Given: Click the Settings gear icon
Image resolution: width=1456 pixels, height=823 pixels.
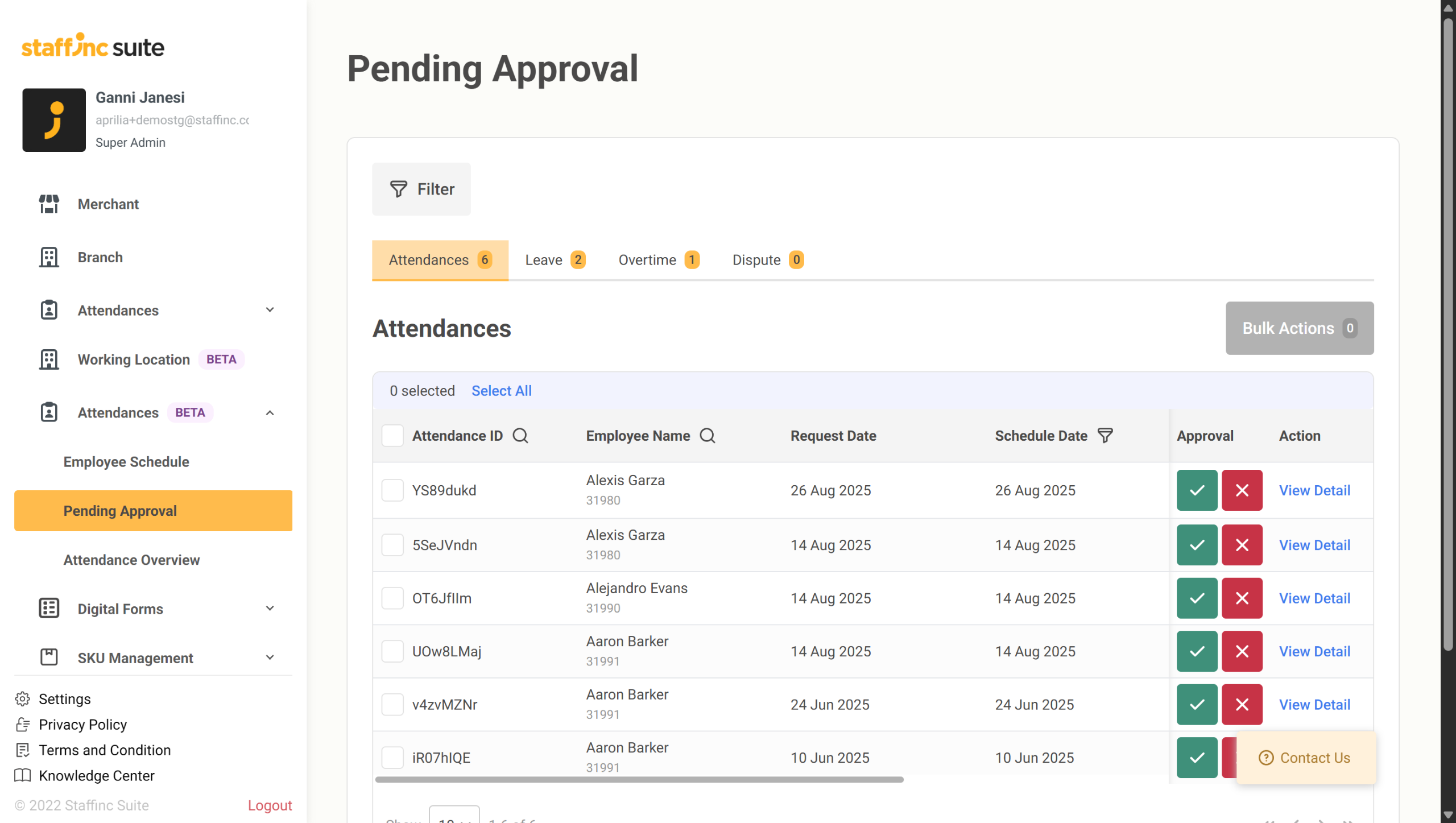Looking at the screenshot, I should (x=23, y=699).
